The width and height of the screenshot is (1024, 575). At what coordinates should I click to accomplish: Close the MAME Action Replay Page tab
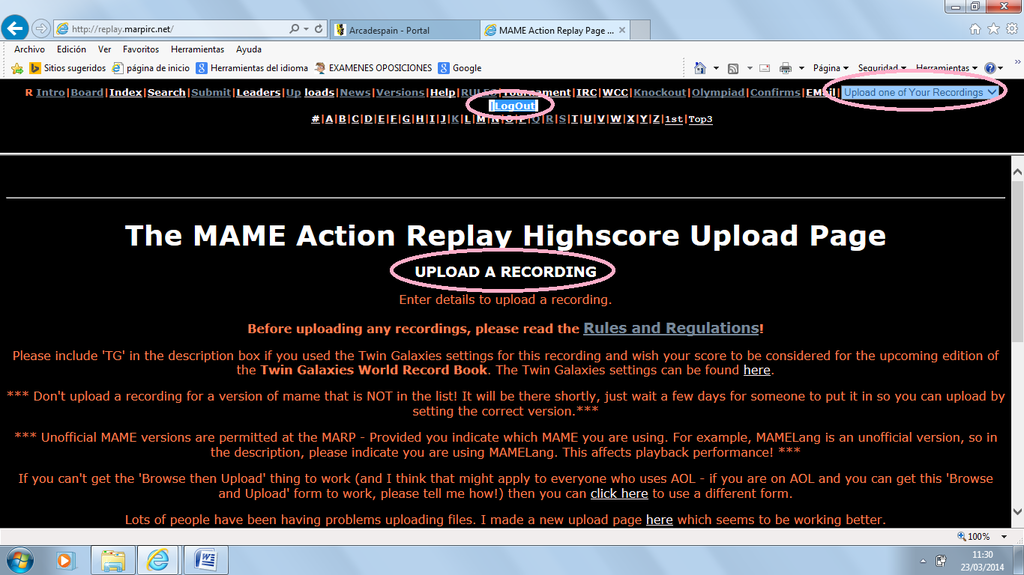click(x=622, y=30)
